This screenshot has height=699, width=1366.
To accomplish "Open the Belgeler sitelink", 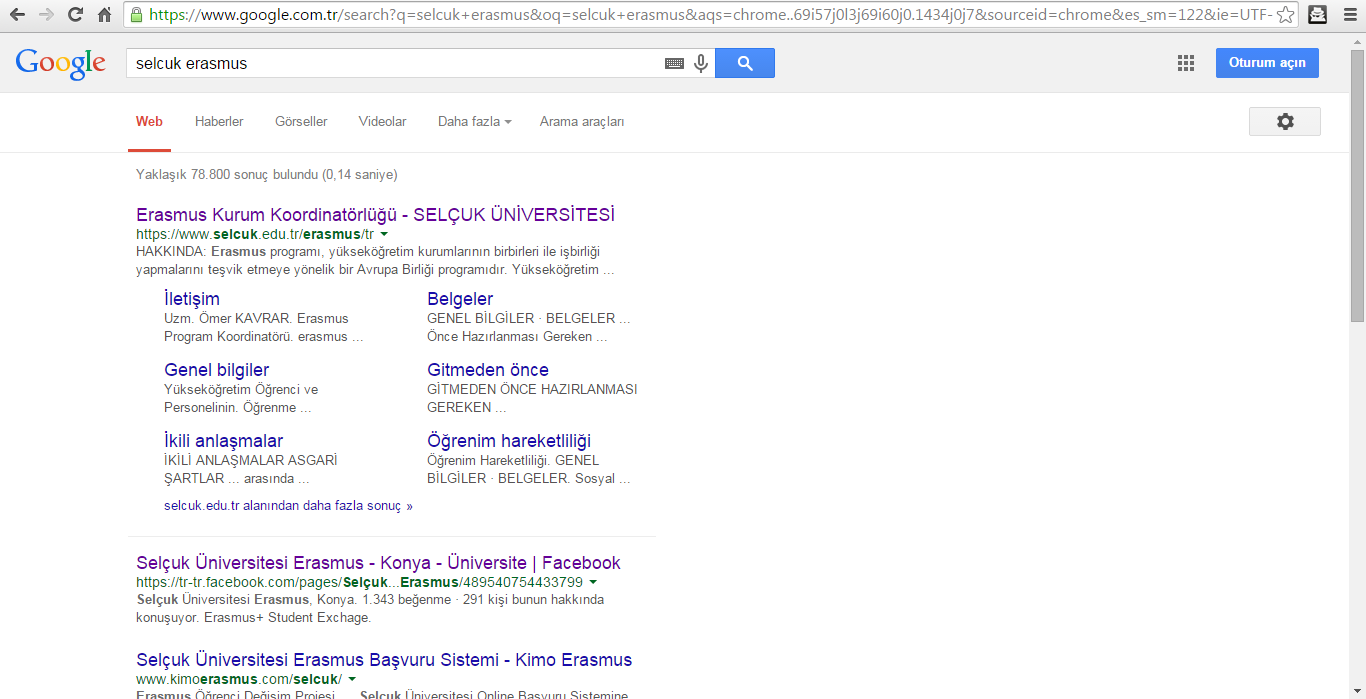I will point(460,298).
